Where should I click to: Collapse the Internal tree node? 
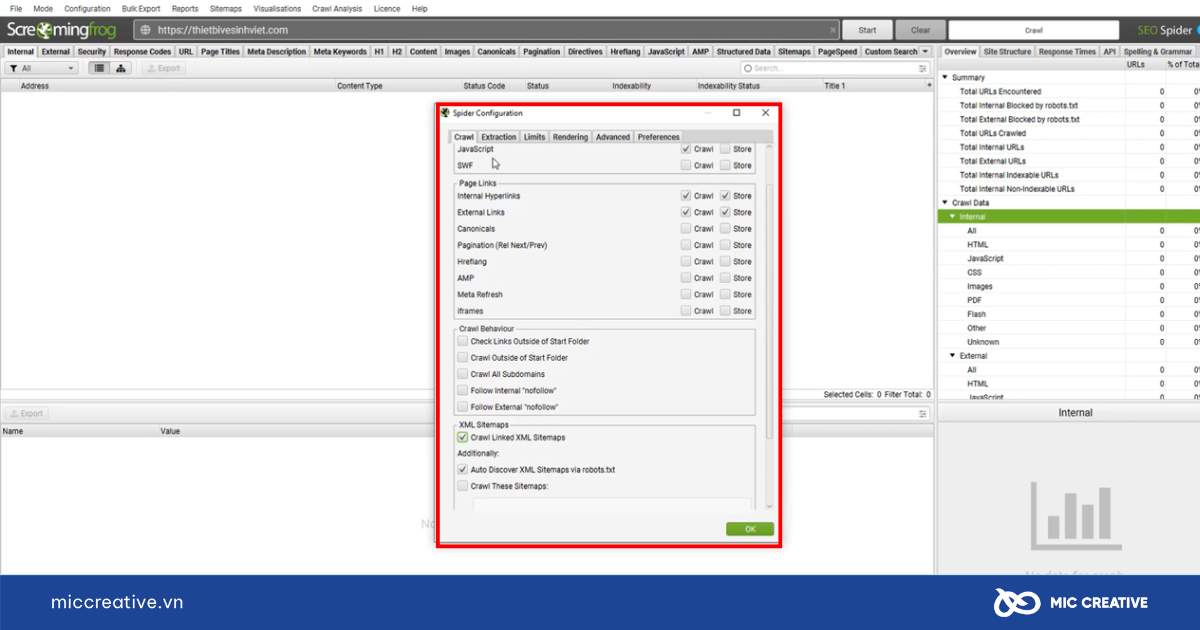coord(953,217)
